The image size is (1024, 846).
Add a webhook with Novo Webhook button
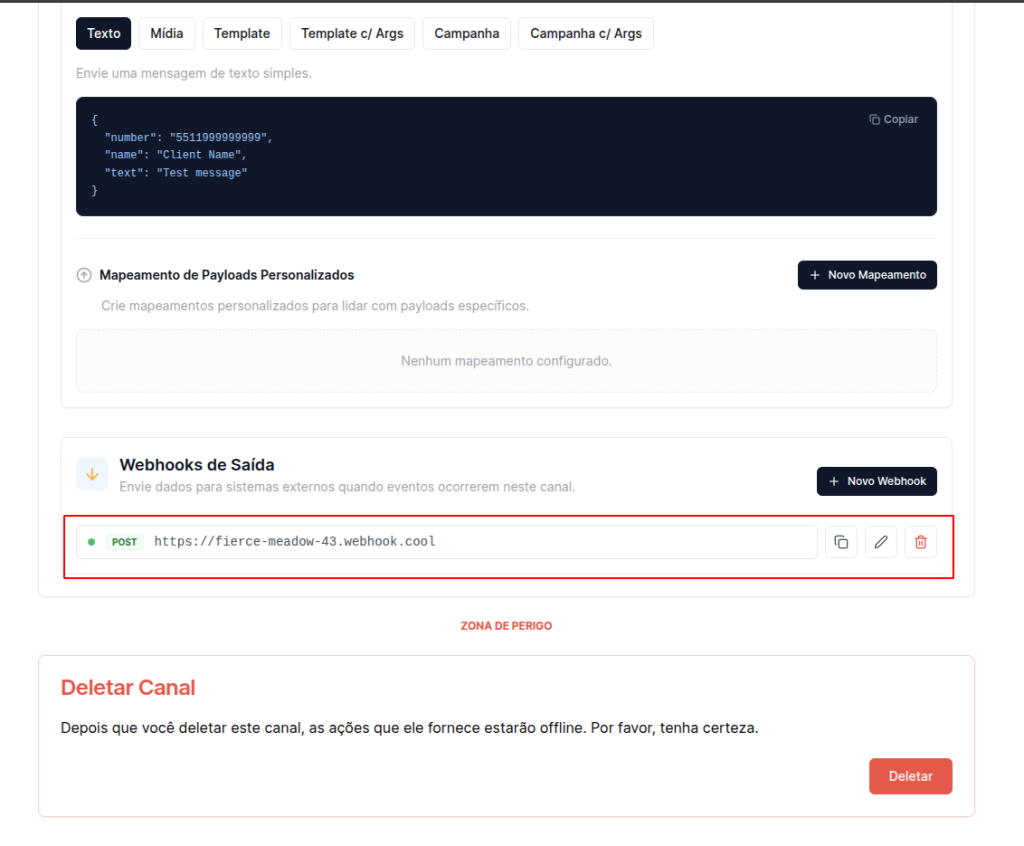coord(877,481)
